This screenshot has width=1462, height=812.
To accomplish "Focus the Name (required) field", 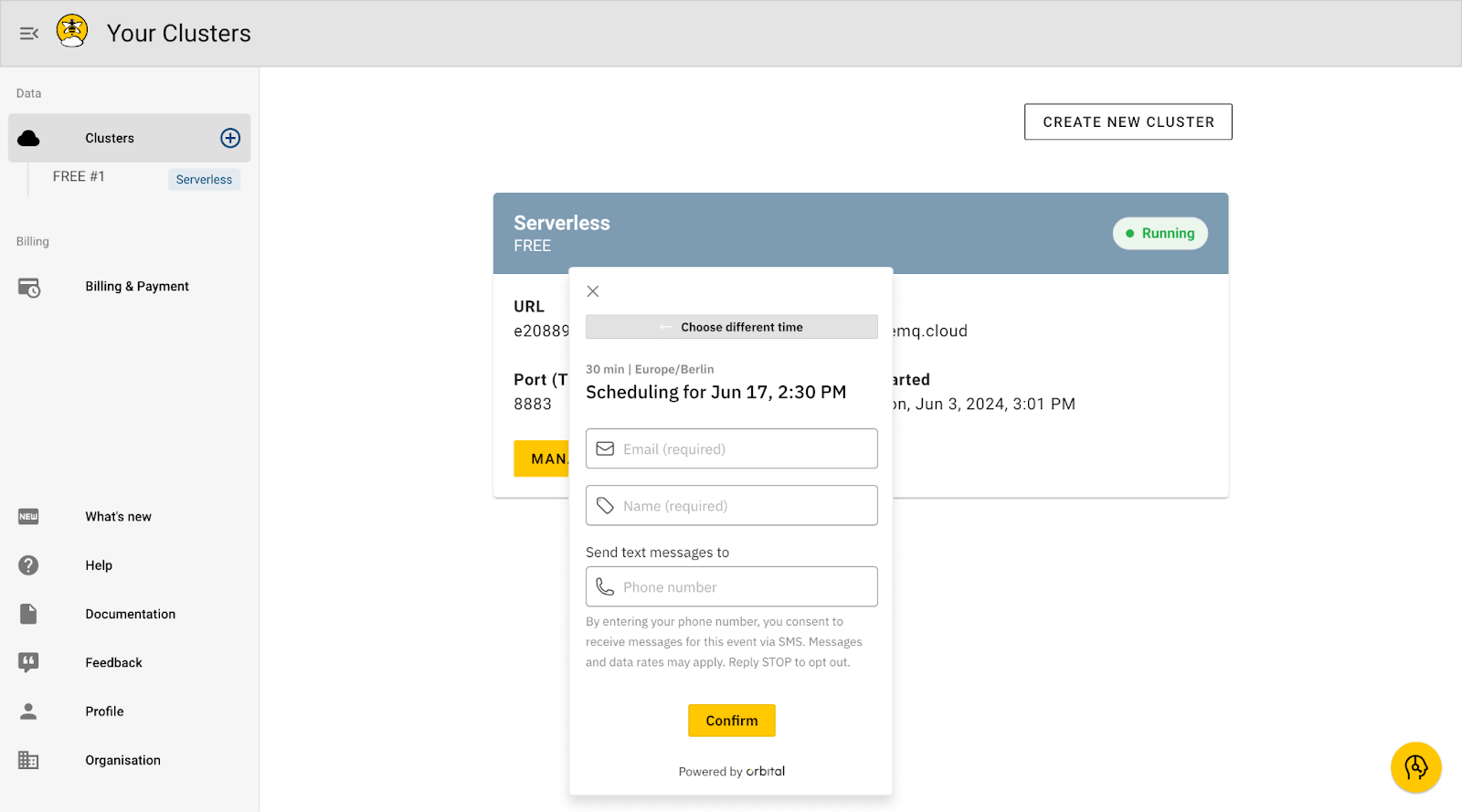I will (732, 505).
